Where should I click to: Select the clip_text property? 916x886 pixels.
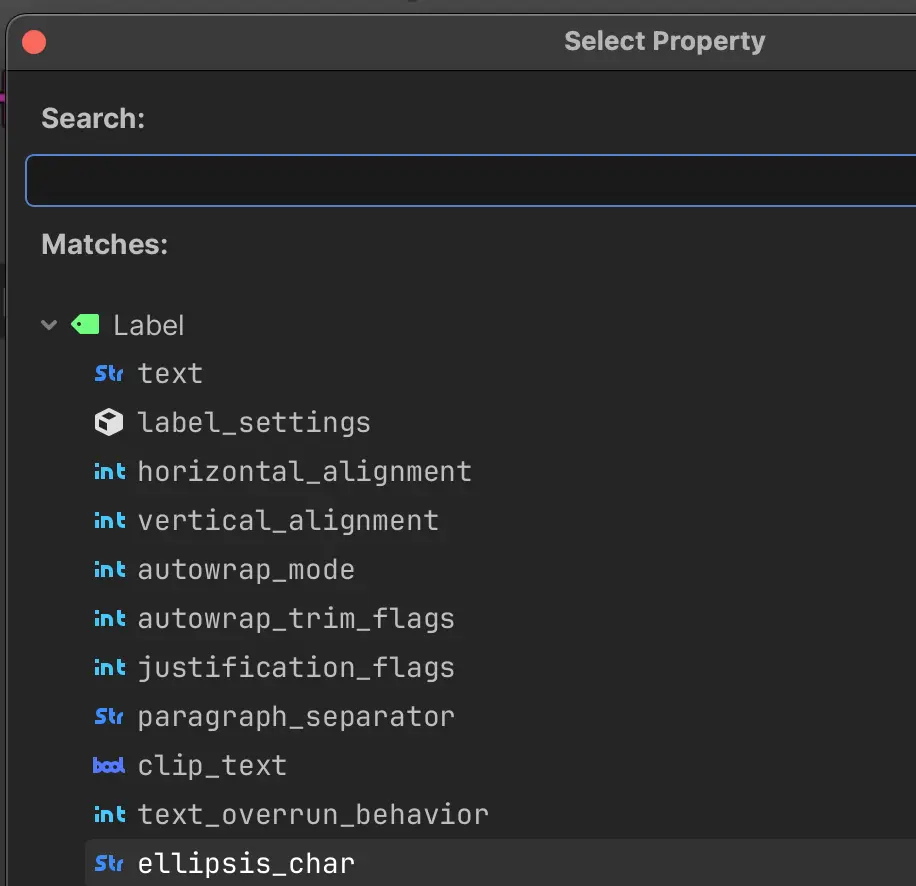211,765
